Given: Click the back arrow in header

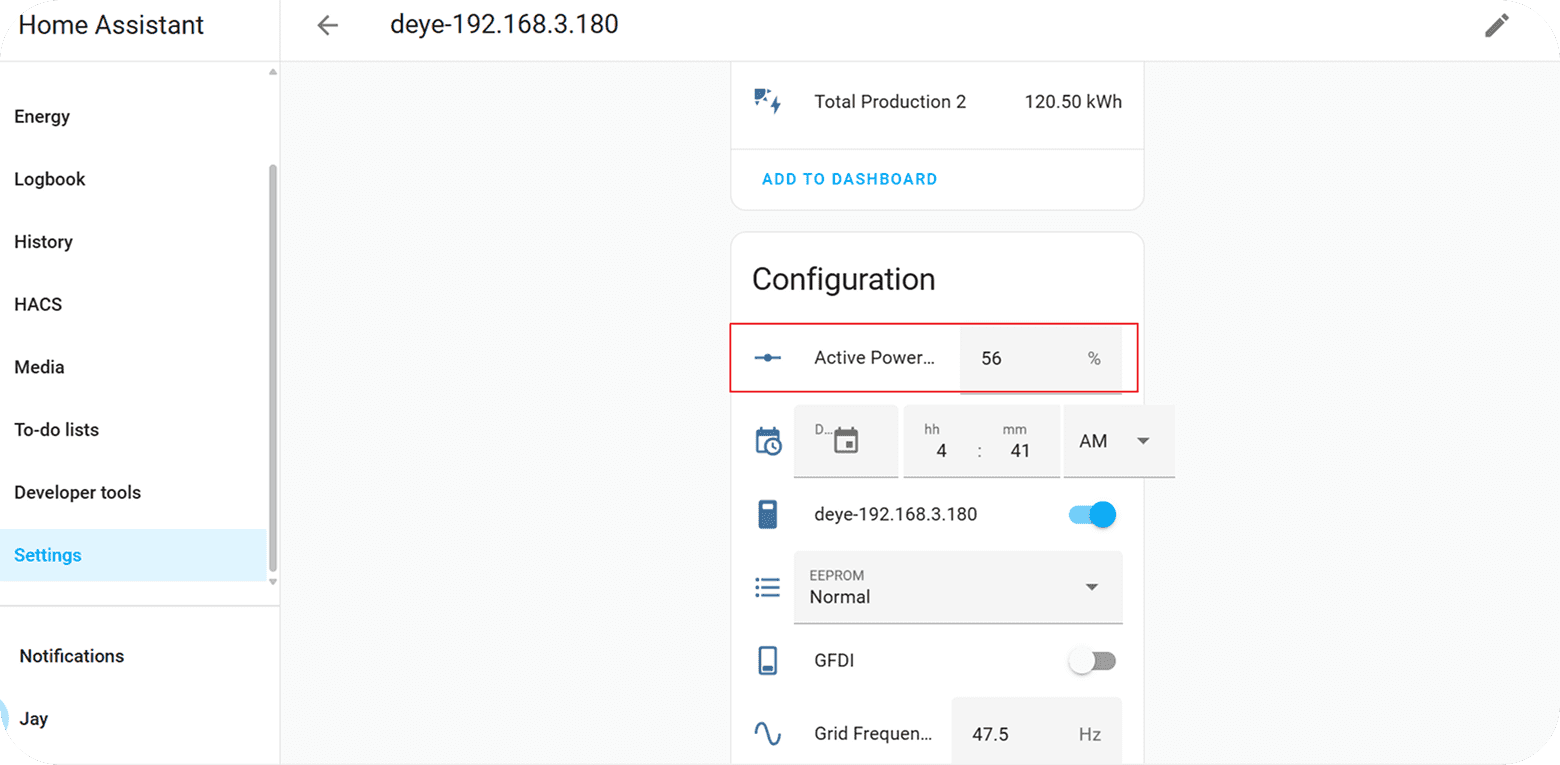Looking at the screenshot, I should pyautogui.click(x=327, y=26).
